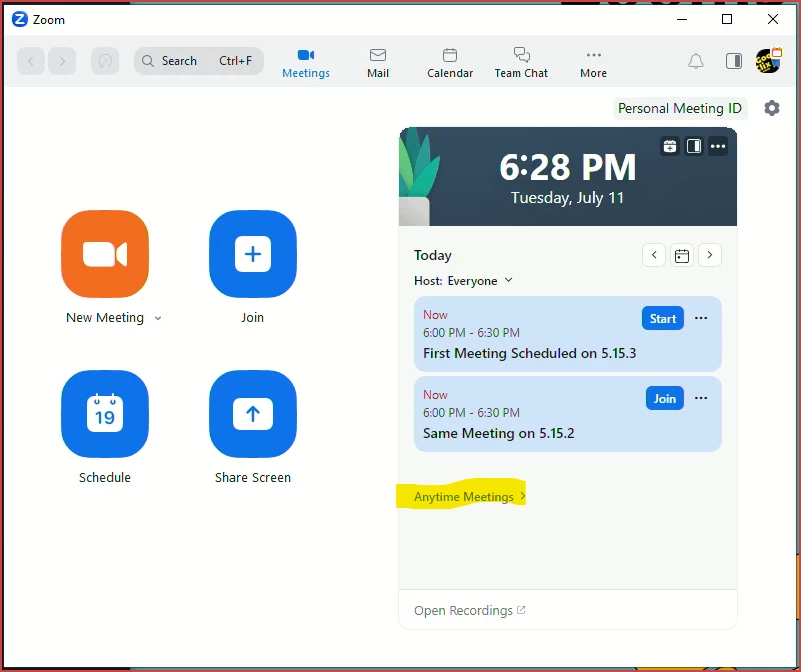Open Recordings link
Viewport: 801px width, 672px height.
point(469,610)
